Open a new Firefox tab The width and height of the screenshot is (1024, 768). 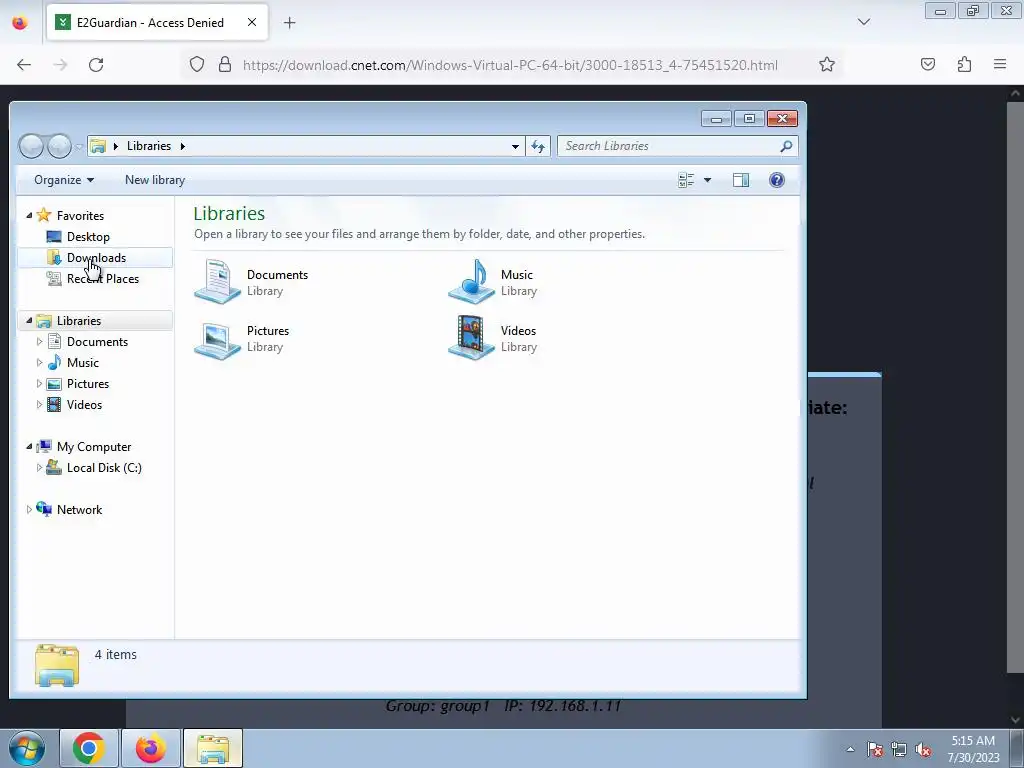click(290, 23)
